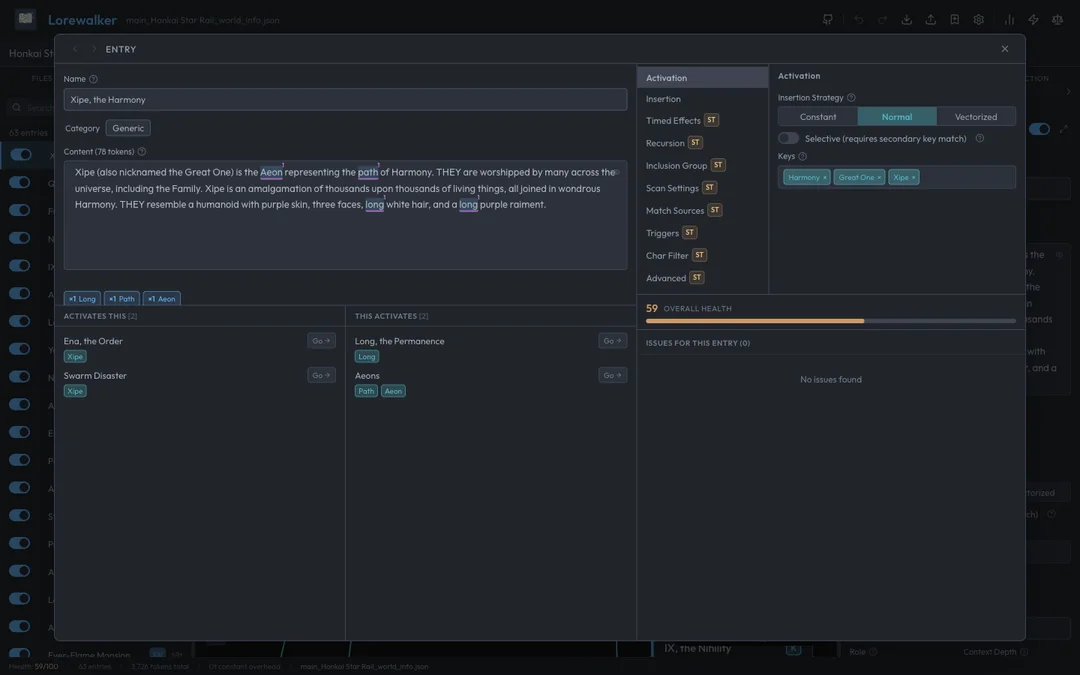The width and height of the screenshot is (1080, 675).
Task: Click the help icon beside Name
Action: [x=93, y=79]
